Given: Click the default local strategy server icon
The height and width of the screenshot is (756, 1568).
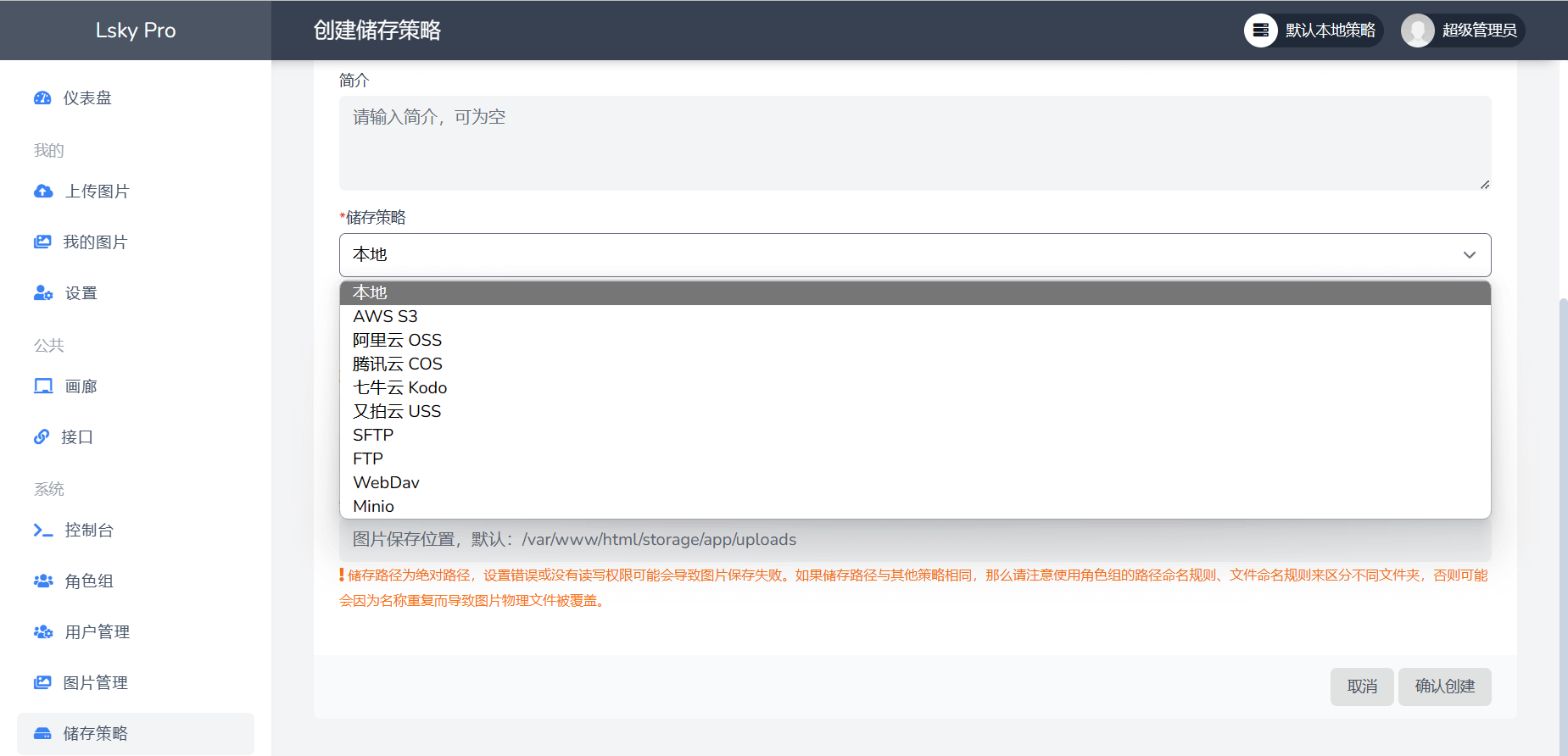Looking at the screenshot, I should tap(1261, 31).
